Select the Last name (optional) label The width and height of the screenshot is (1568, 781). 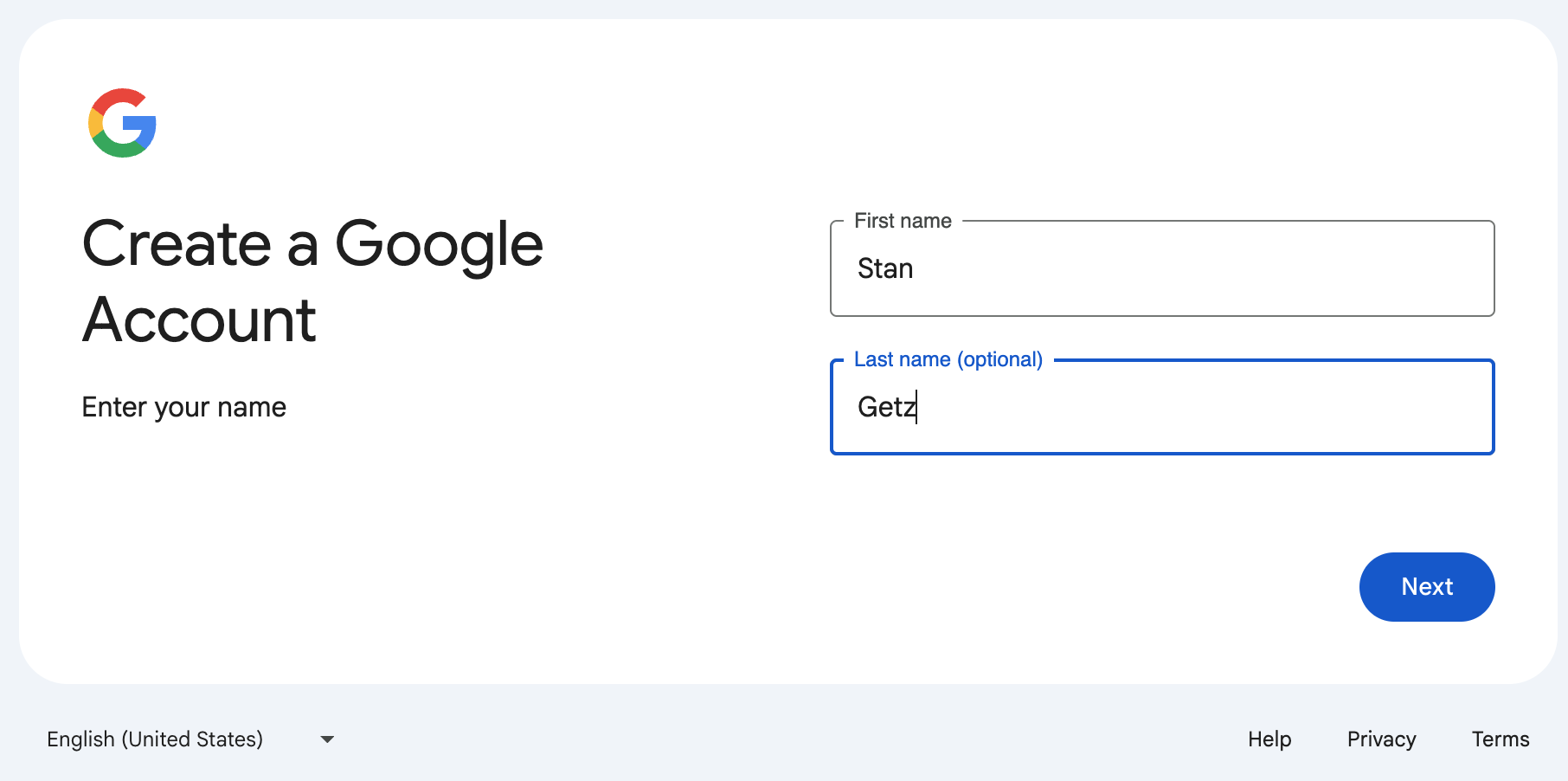click(x=947, y=358)
